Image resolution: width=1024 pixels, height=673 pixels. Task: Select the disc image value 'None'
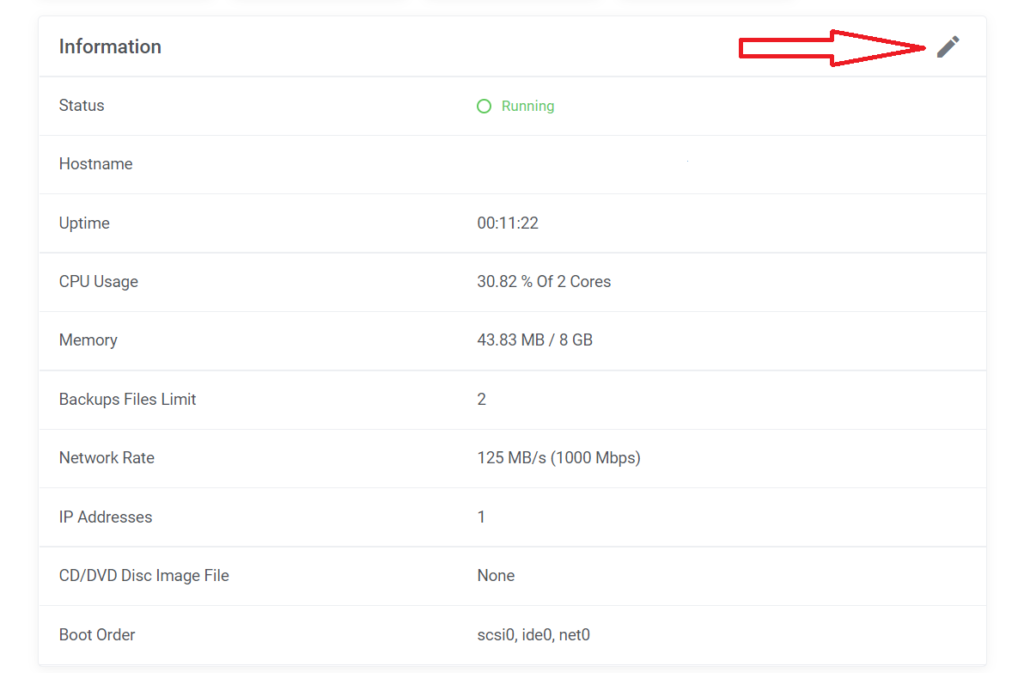pyautogui.click(x=496, y=576)
